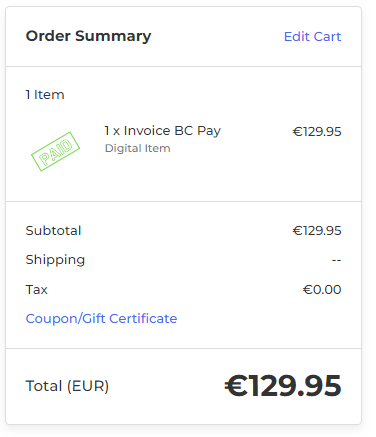Click the Total (EUR) label
The height and width of the screenshot is (437, 376).
[67, 386]
